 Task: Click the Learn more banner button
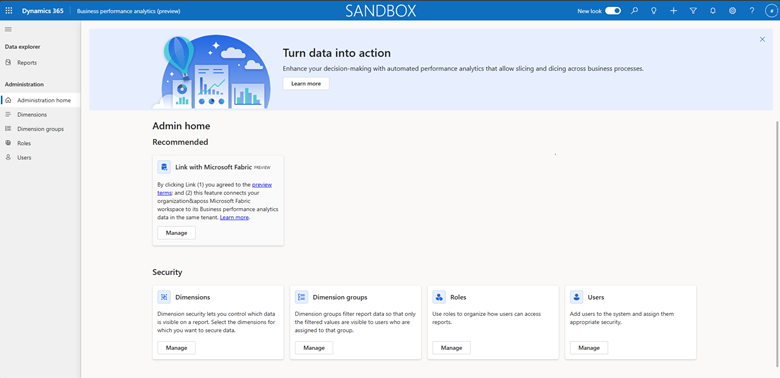tap(306, 84)
